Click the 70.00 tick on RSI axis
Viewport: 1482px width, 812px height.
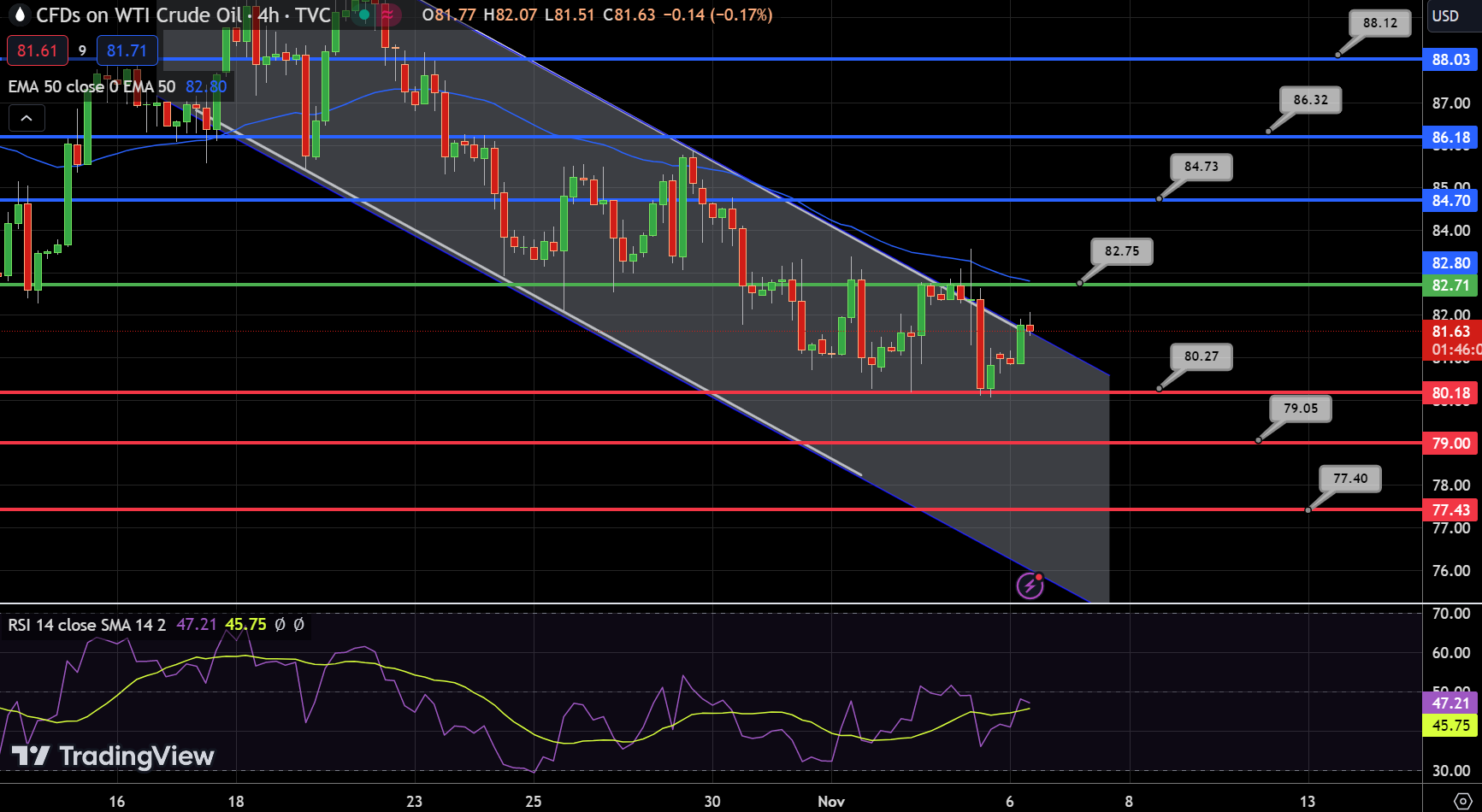(1451, 614)
